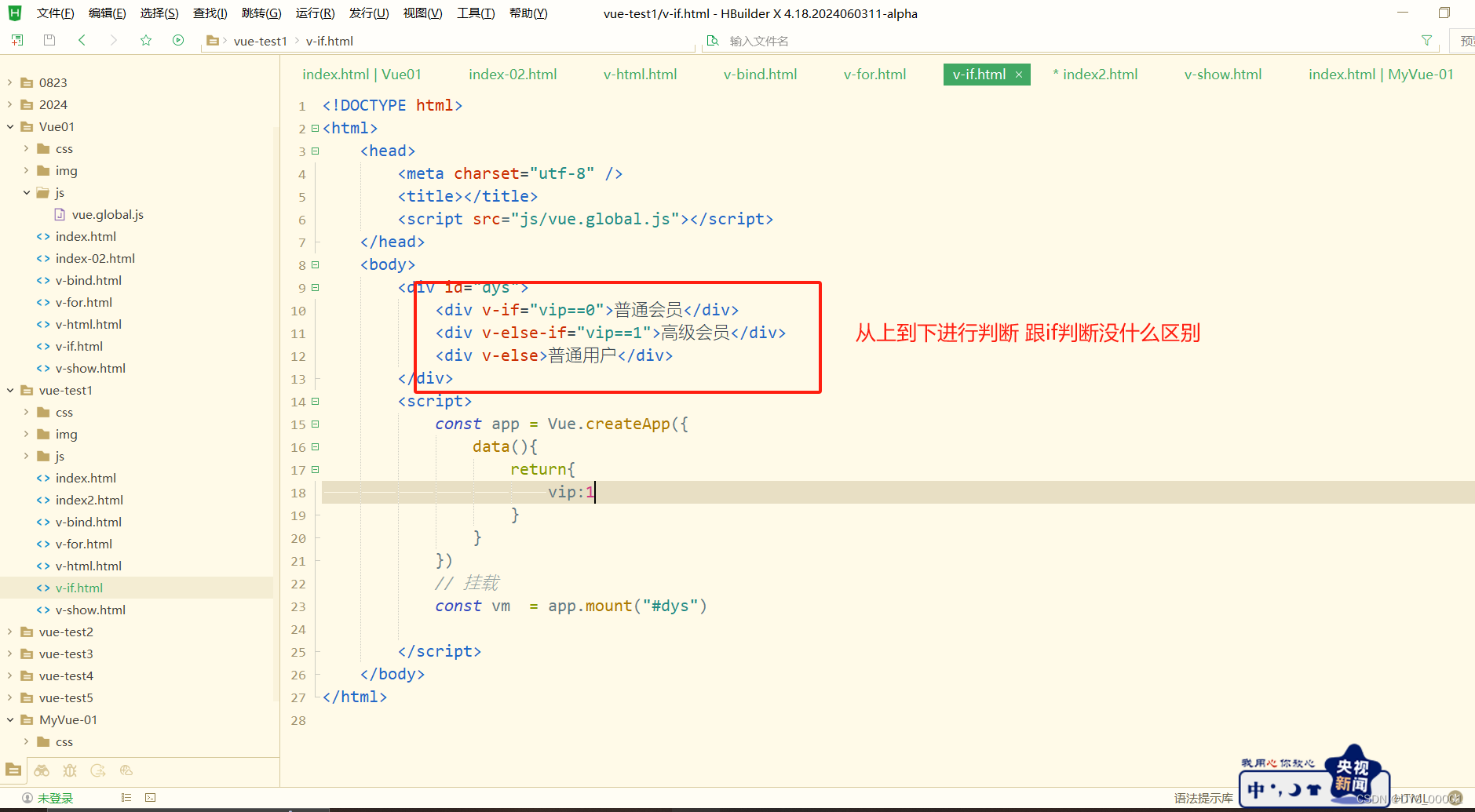Click the vip:1 code on line 18

pos(571,492)
